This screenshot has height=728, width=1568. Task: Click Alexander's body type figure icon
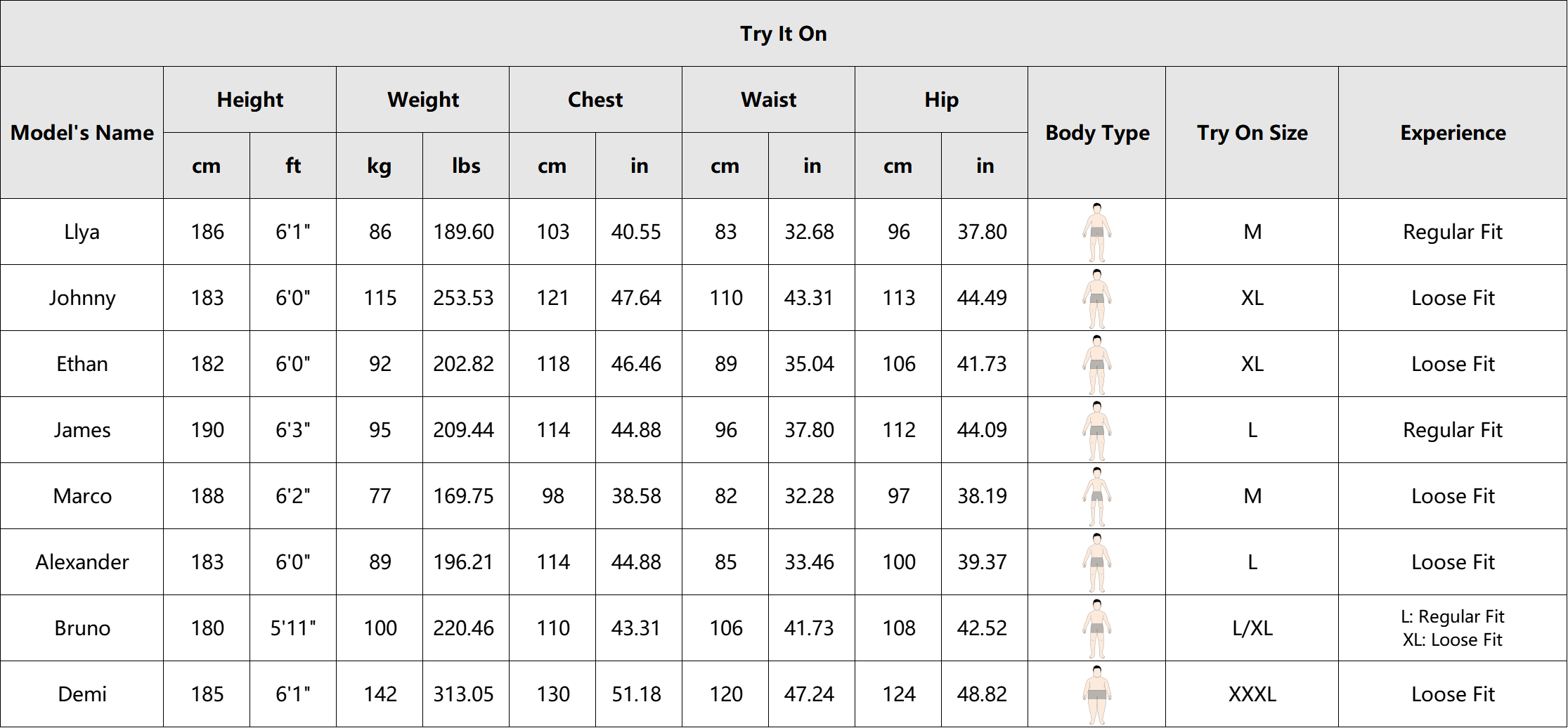pyautogui.click(x=1096, y=562)
